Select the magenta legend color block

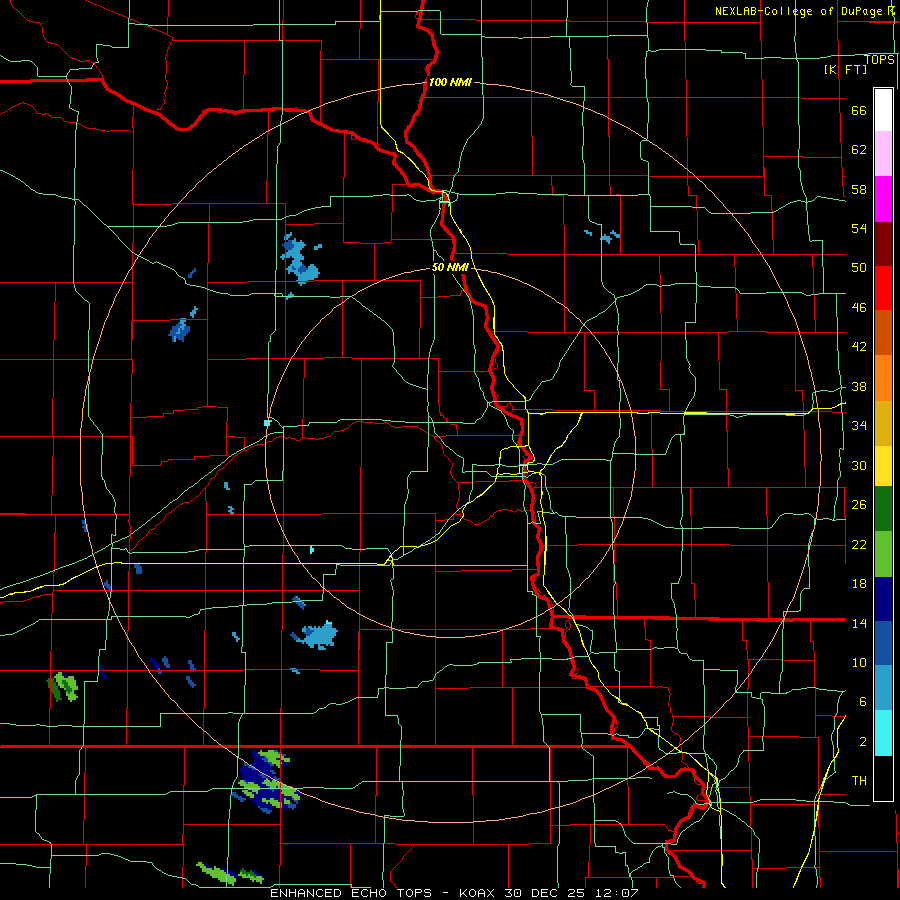tap(883, 199)
